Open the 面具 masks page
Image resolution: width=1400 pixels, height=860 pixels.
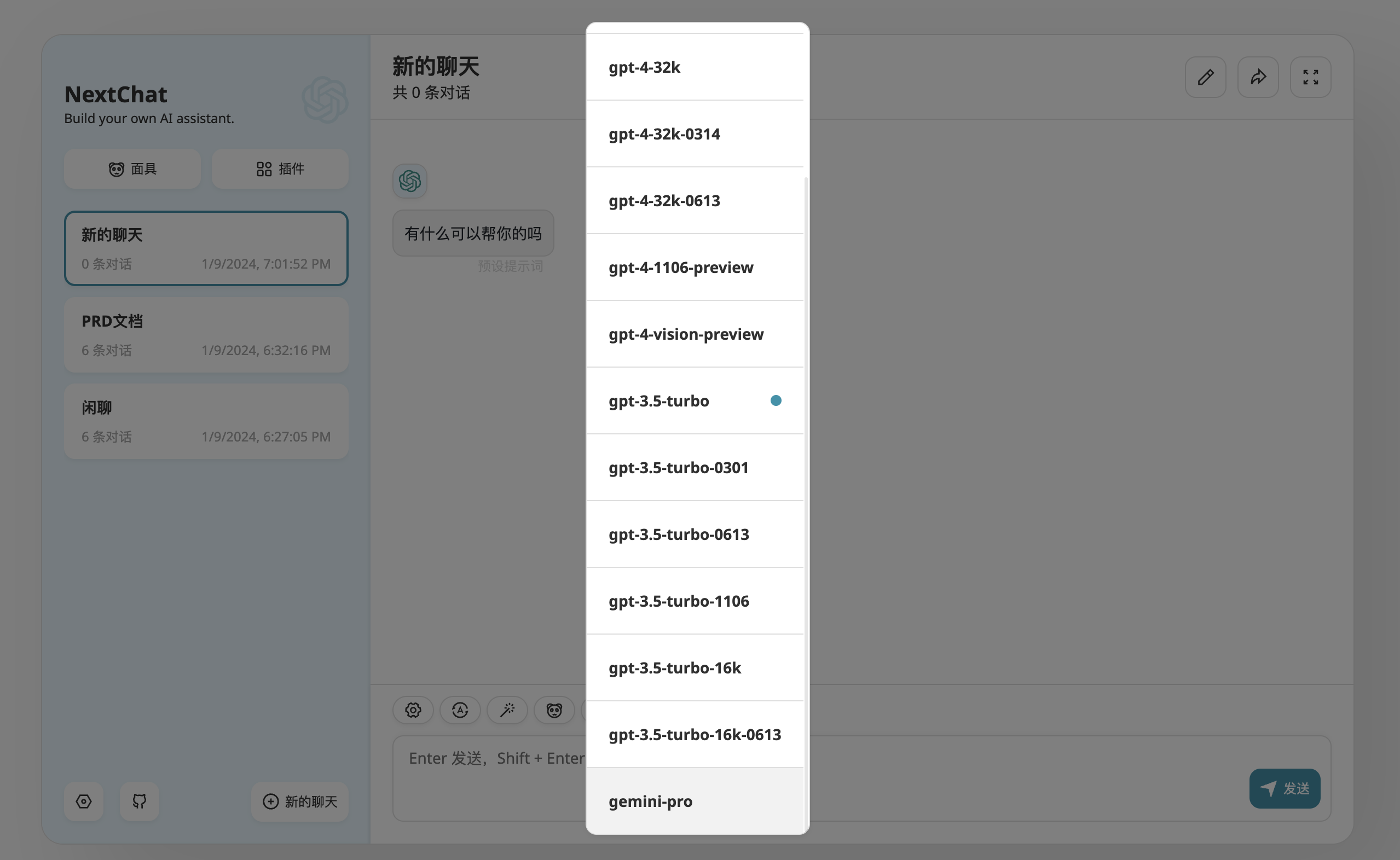(132, 169)
